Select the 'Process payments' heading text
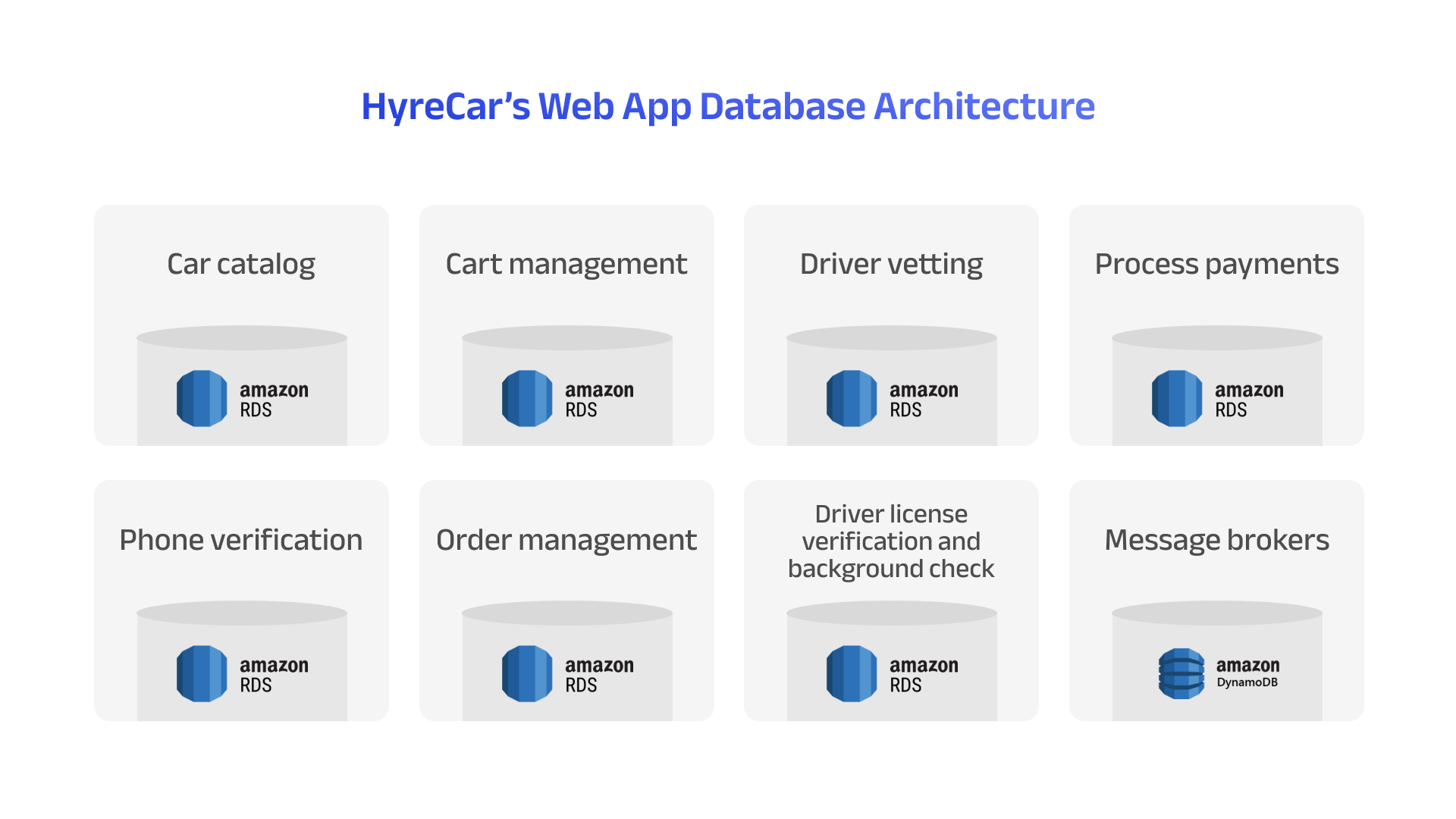1456x819 pixels. click(1216, 265)
